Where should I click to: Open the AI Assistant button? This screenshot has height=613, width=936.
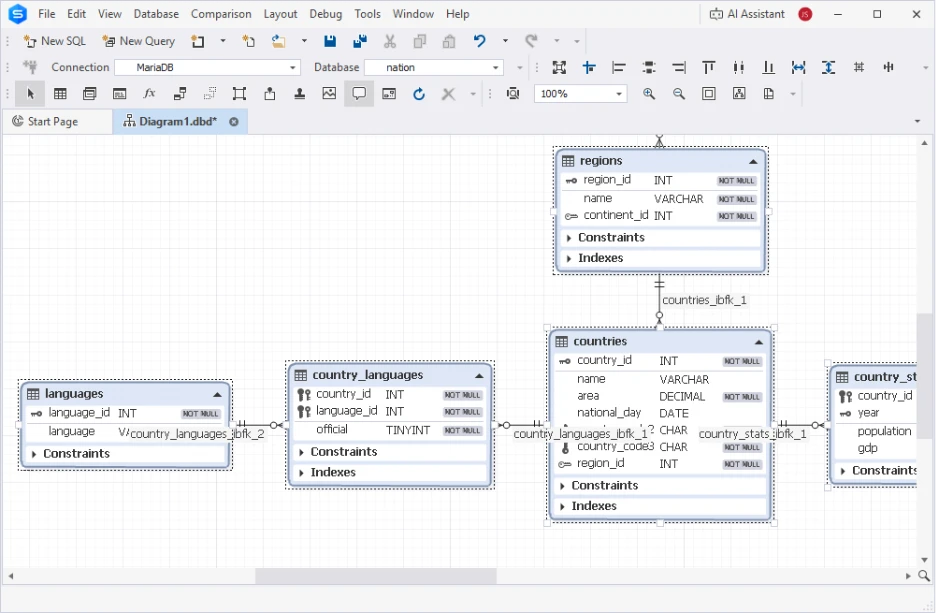747,14
